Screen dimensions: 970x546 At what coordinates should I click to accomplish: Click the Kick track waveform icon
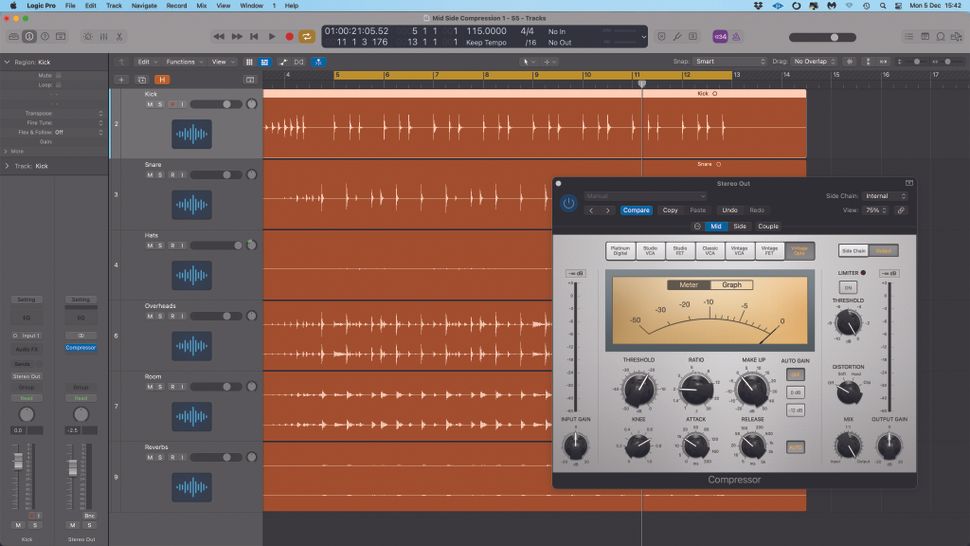[191, 134]
